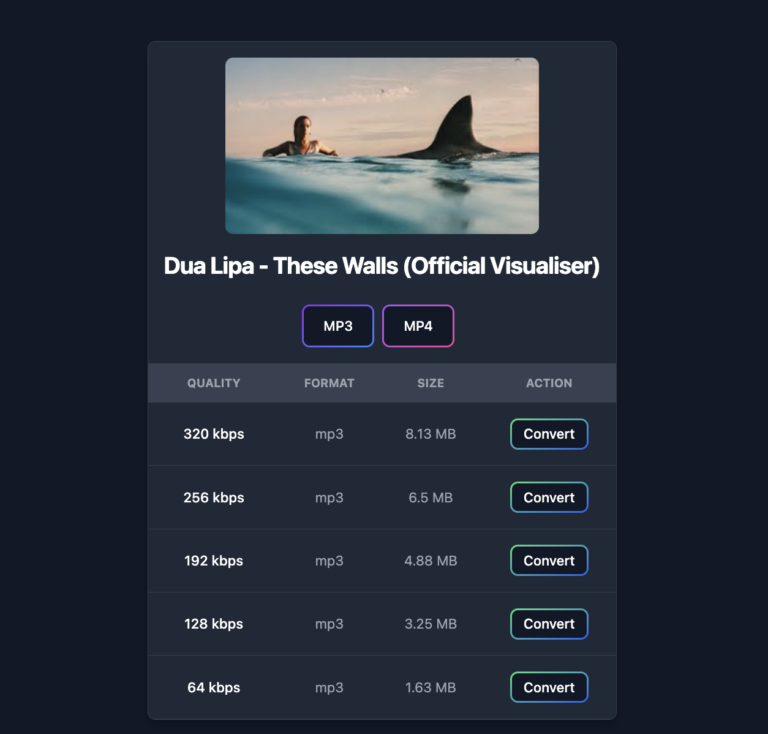Click the ACTION column header
The width and height of the screenshot is (768, 734).
click(x=549, y=383)
